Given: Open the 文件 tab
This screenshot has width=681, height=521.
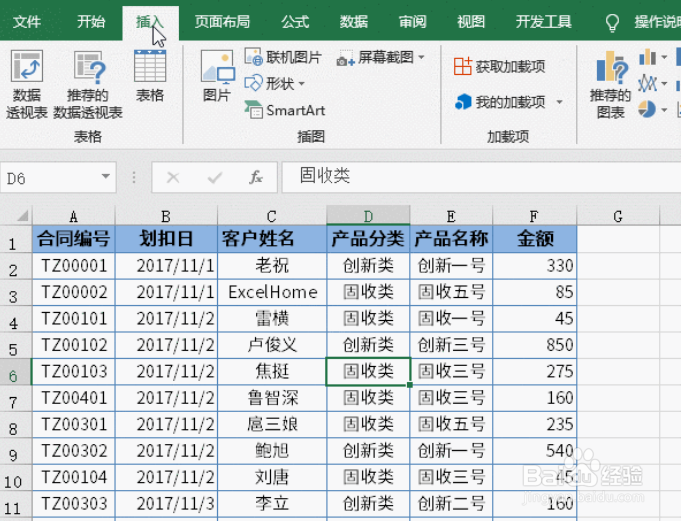Looking at the screenshot, I should click(26, 22).
